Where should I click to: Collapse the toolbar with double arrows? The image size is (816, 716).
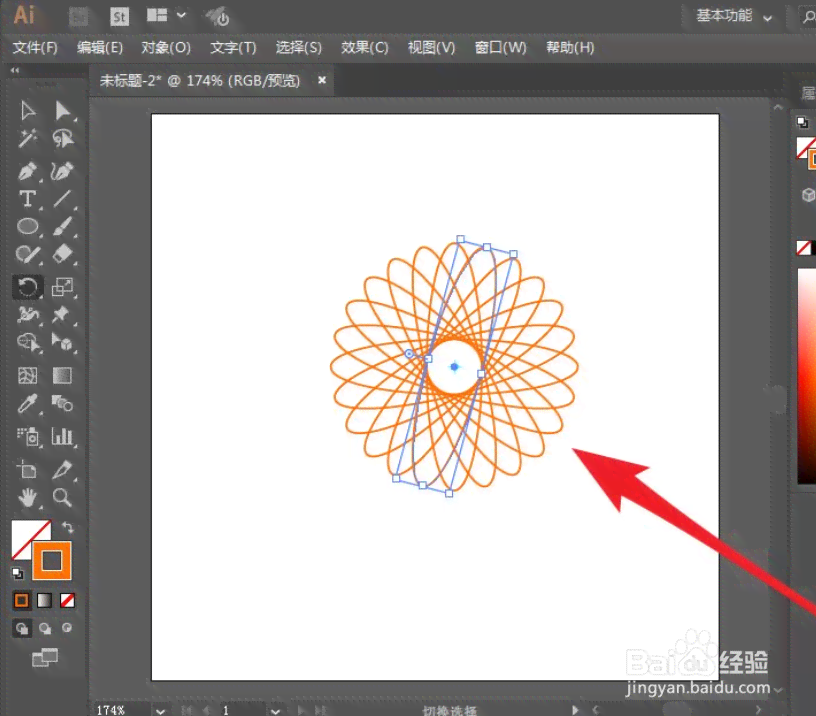(x=15, y=70)
